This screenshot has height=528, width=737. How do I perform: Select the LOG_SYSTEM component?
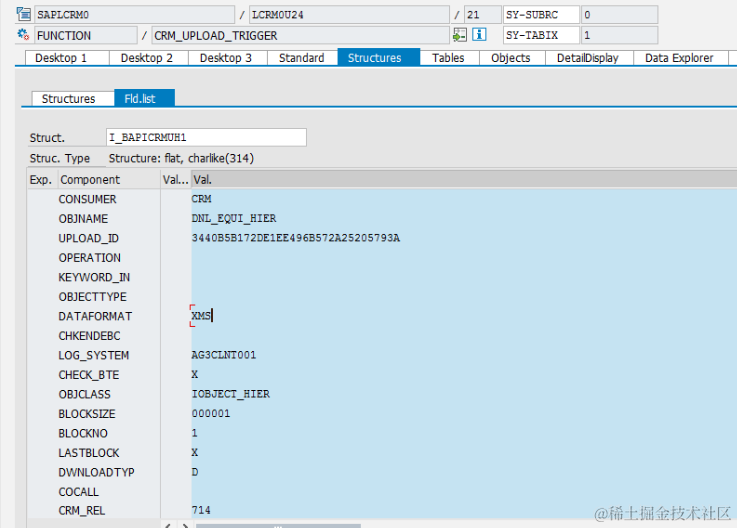(x=94, y=355)
